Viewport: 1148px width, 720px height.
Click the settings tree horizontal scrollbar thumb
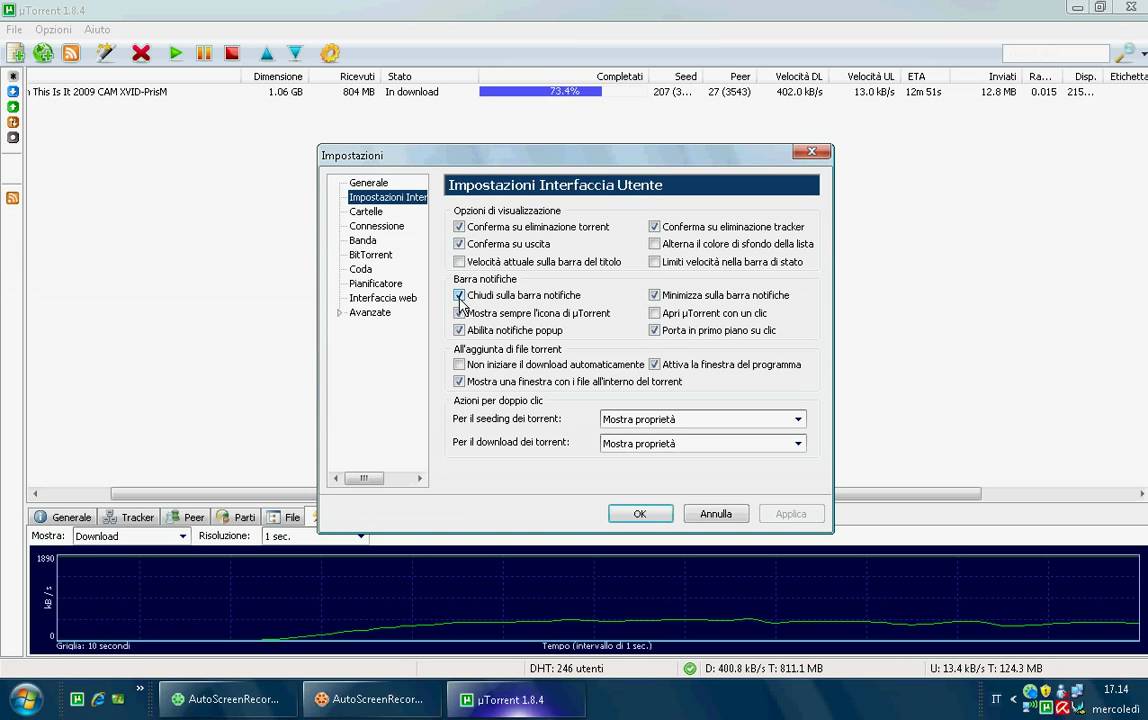pyautogui.click(x=364, y=478)
